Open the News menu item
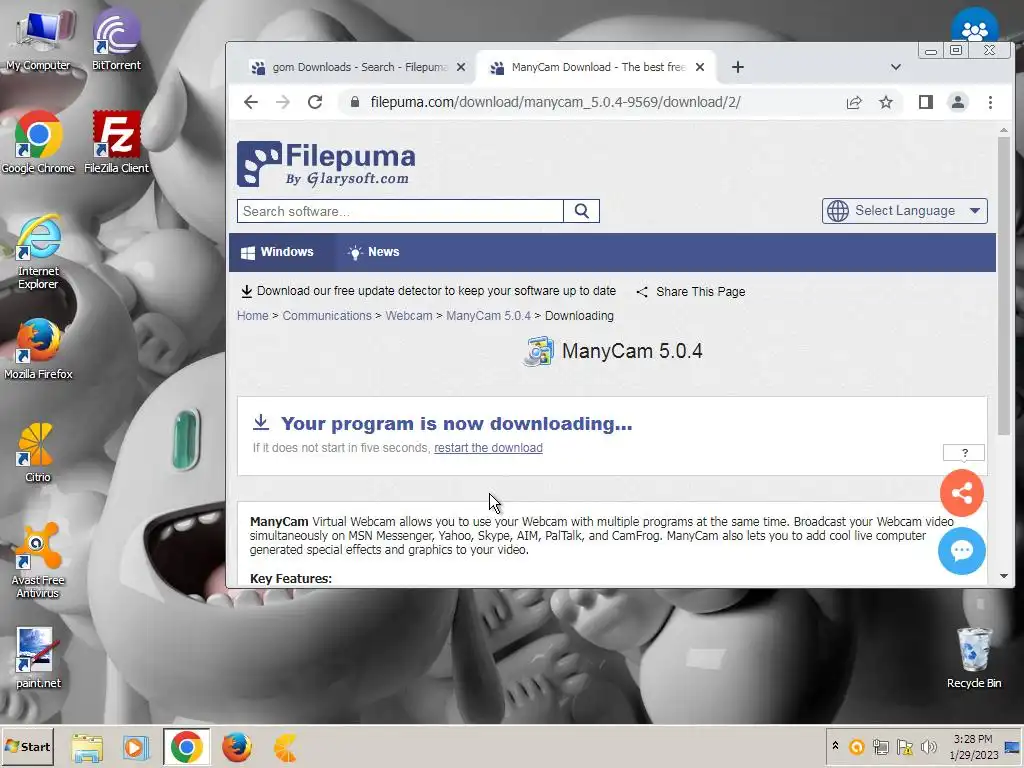This screenshot has width=1024, height=768. point(374,252)
